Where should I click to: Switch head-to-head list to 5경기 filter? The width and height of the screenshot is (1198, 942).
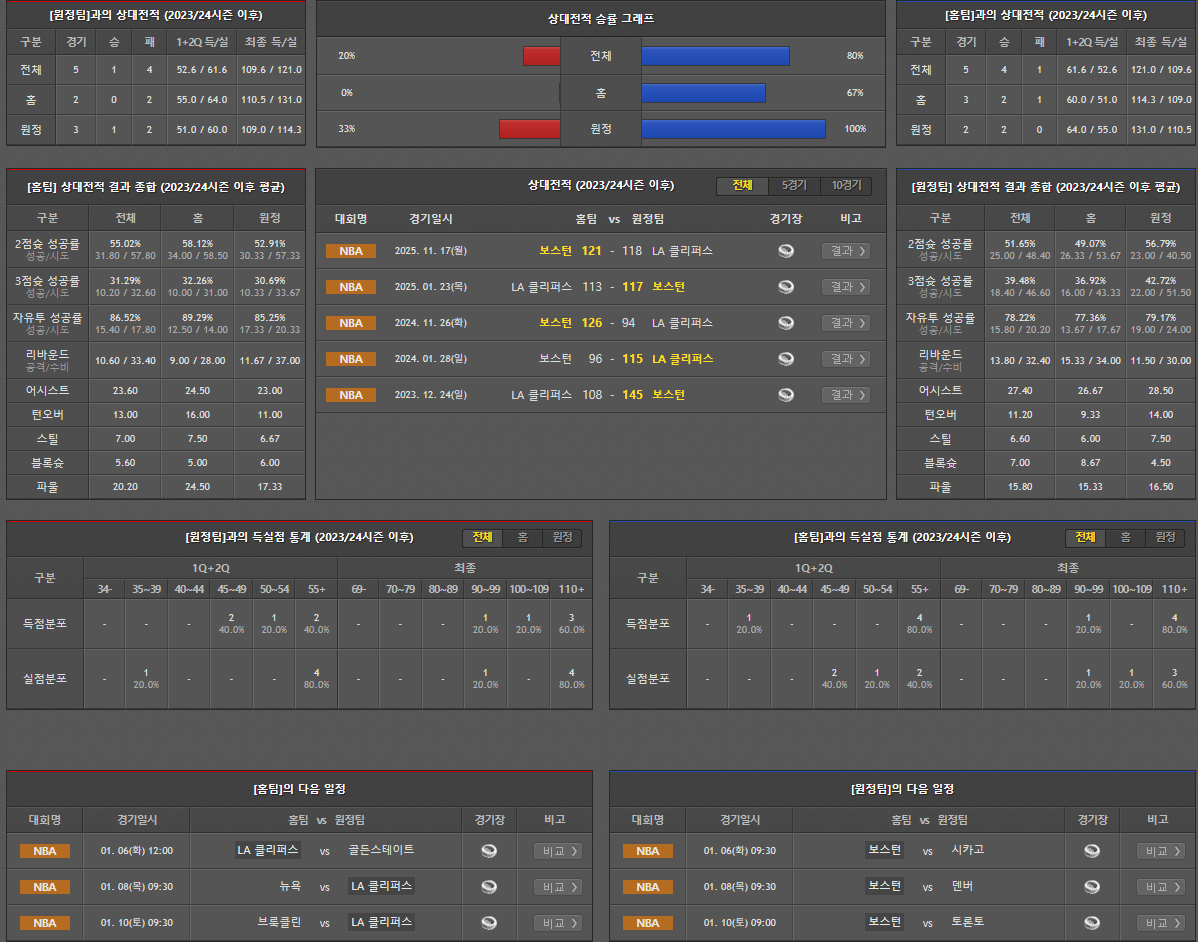[x=794, y=186]
